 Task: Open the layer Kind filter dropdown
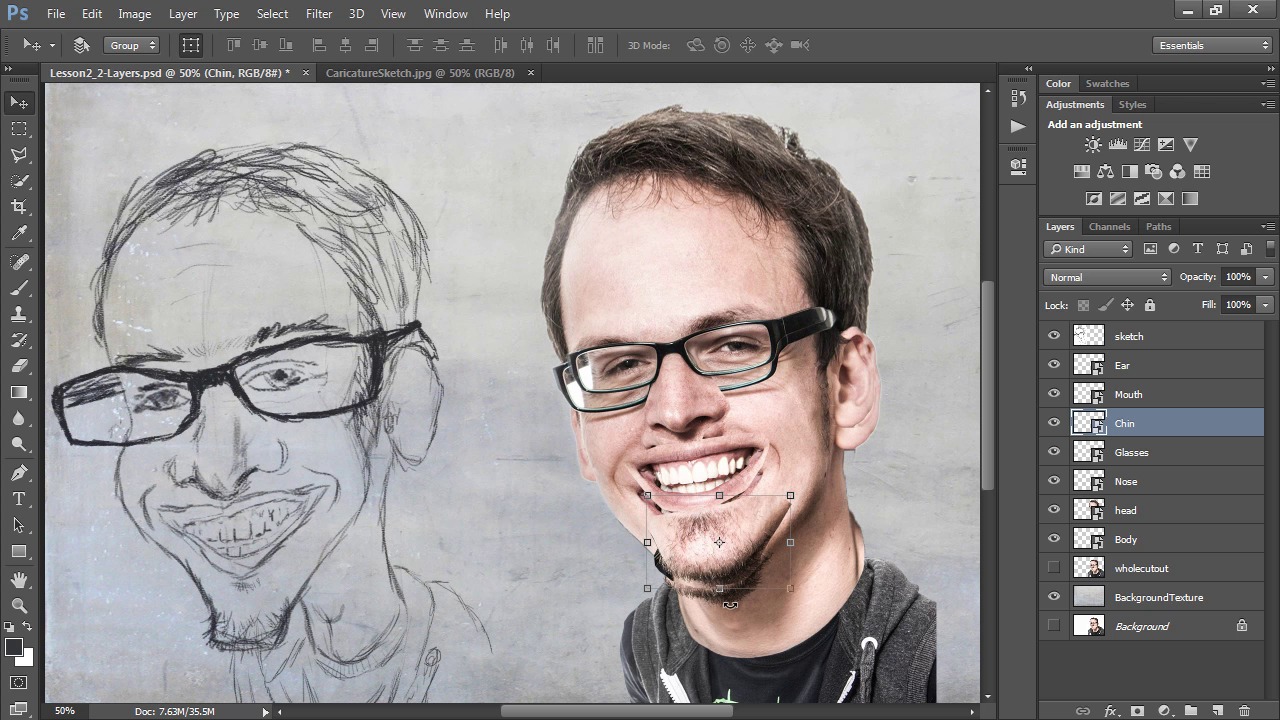click(x=1088, y=249)
